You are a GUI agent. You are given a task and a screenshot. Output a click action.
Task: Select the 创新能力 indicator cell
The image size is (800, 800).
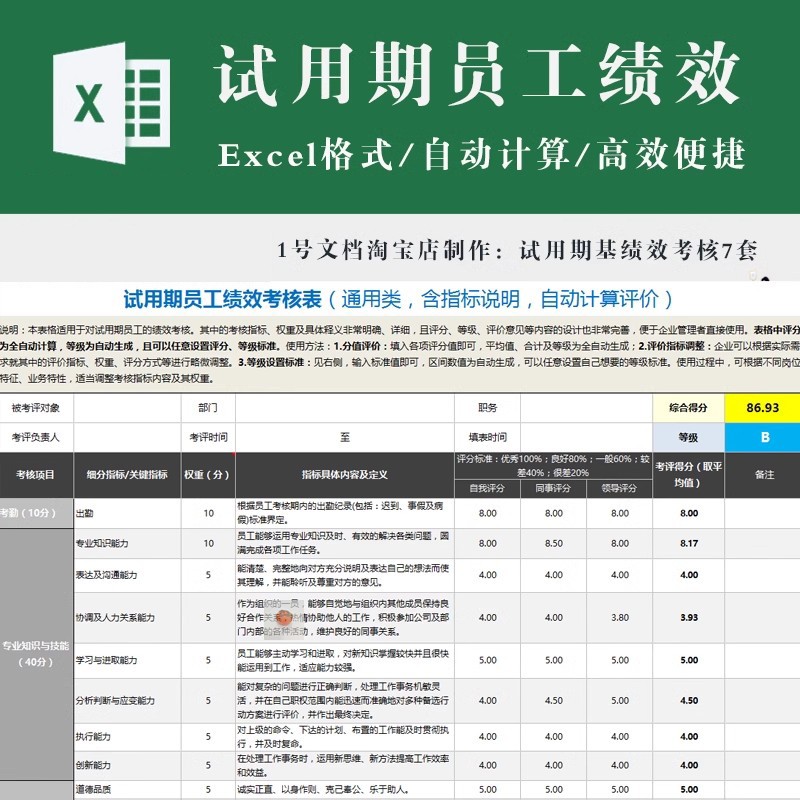pyautogui.click(x=128, y=765)
